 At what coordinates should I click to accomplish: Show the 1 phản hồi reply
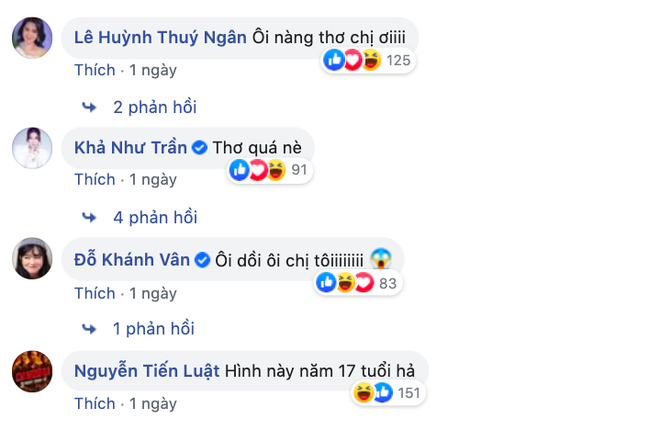coord(155,328)
